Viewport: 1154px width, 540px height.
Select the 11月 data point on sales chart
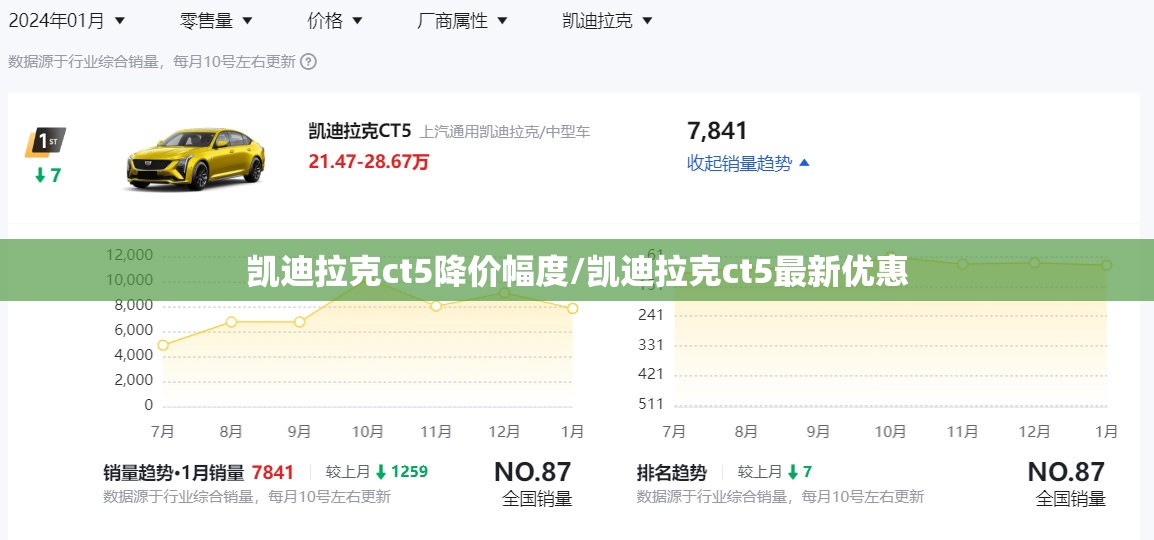pos(436,305)
